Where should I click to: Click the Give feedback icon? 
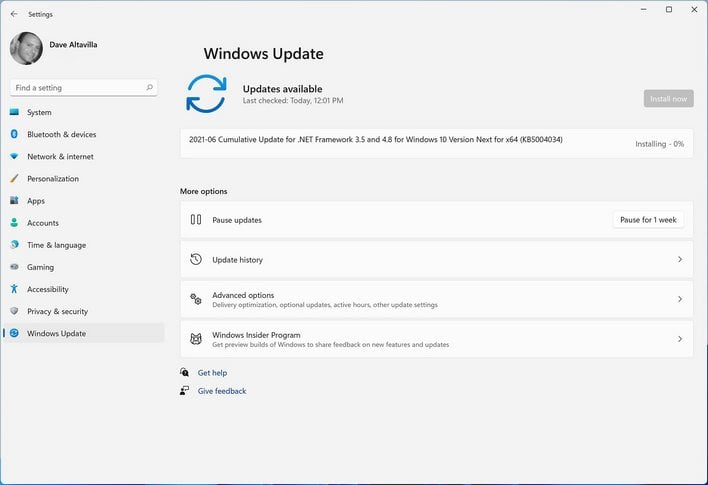(184, 390)
